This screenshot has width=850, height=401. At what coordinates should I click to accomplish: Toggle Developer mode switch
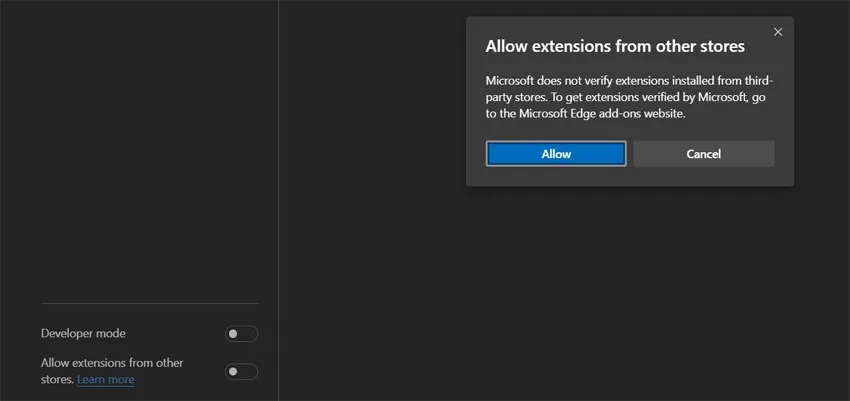pyautogui.click(x=241, y=334)
